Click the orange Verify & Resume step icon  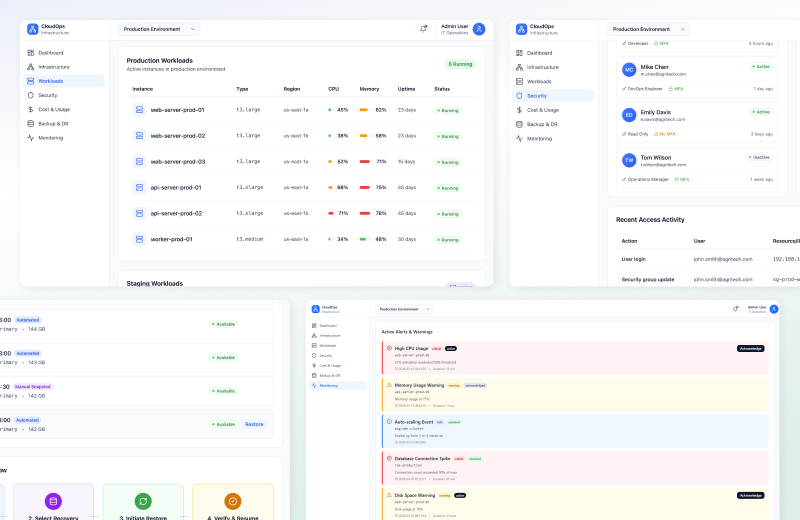[232, 501]
